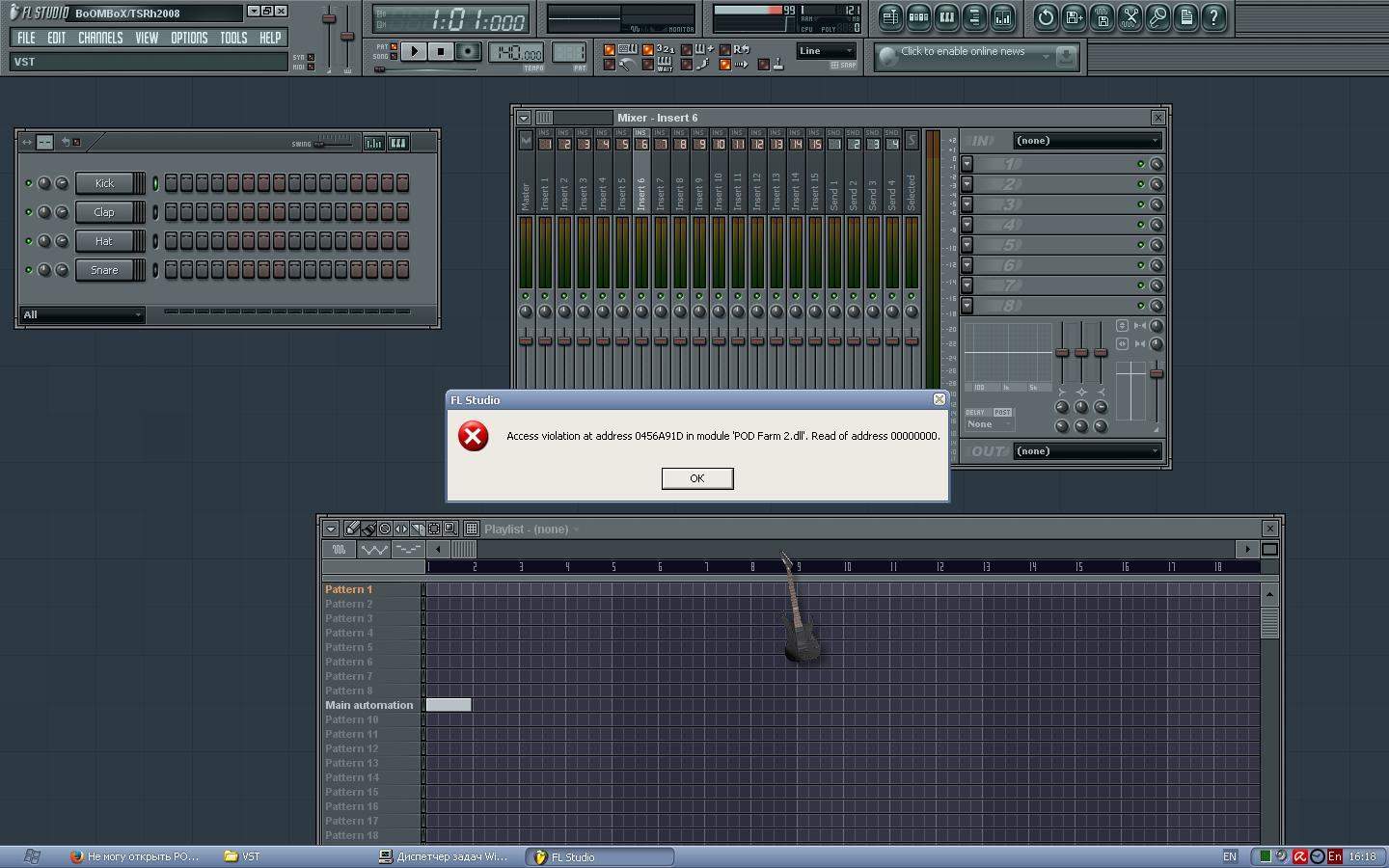This screenshot has height=868, width=1389.
Task: Open the OPTIONS menu
Action: [189, 38]
